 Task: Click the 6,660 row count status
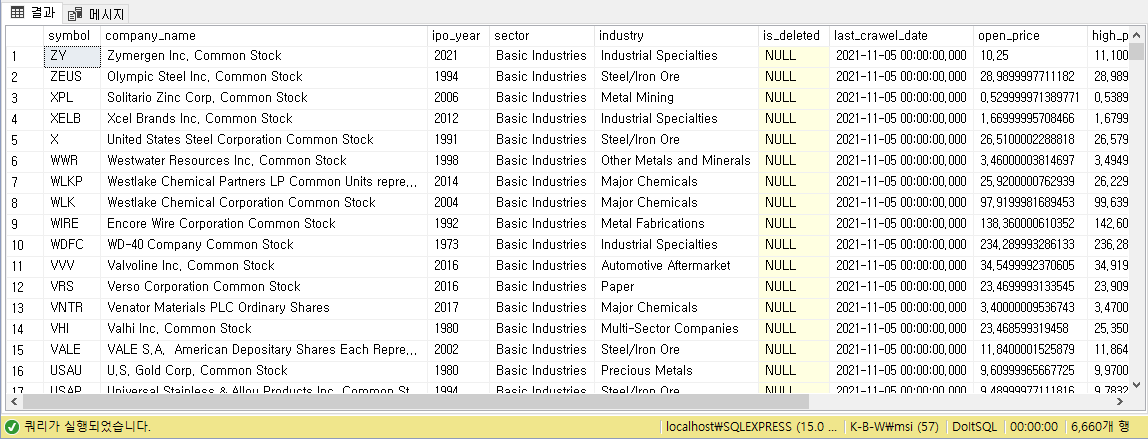pos(1100,427)
